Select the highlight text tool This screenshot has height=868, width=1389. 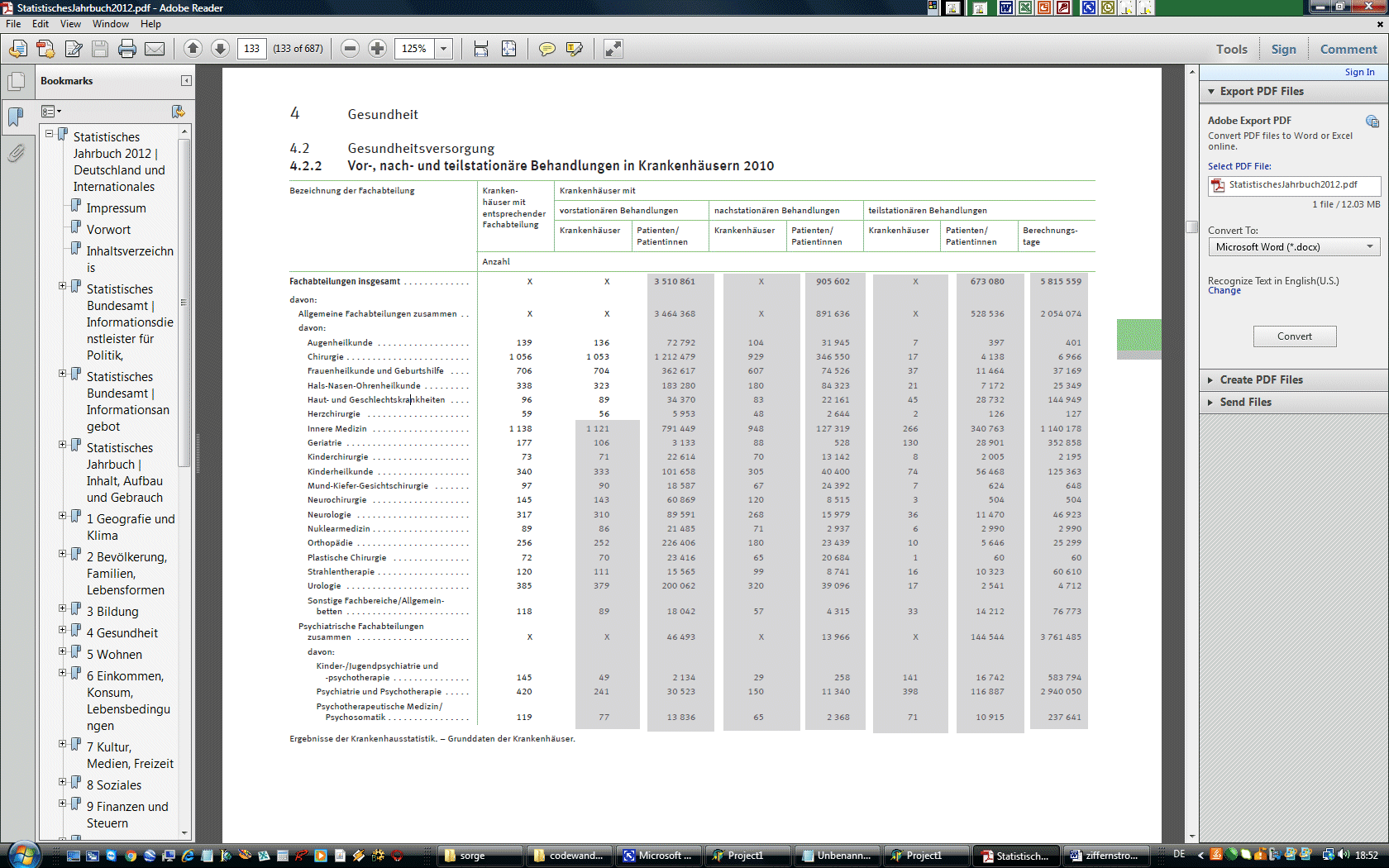(575, 49)
